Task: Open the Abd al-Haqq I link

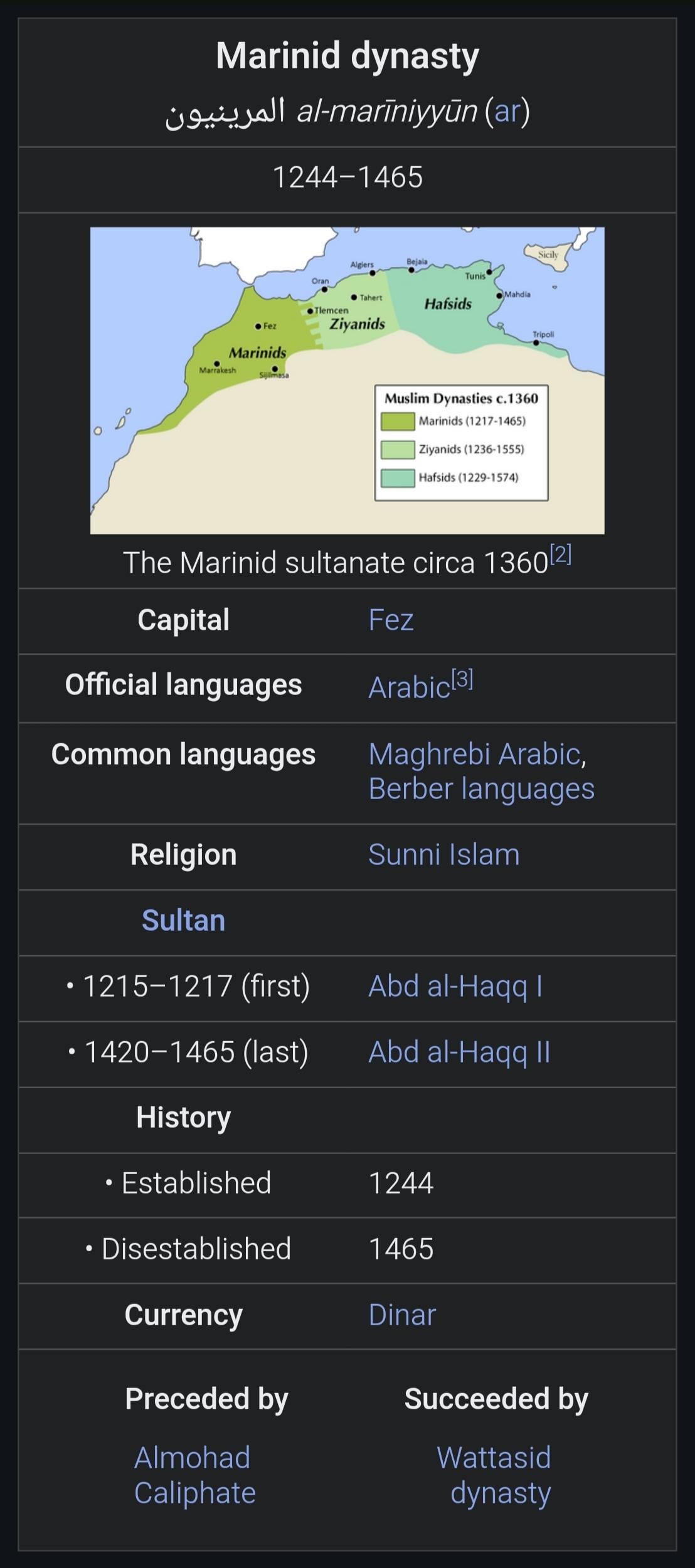Action: point(455,987)
